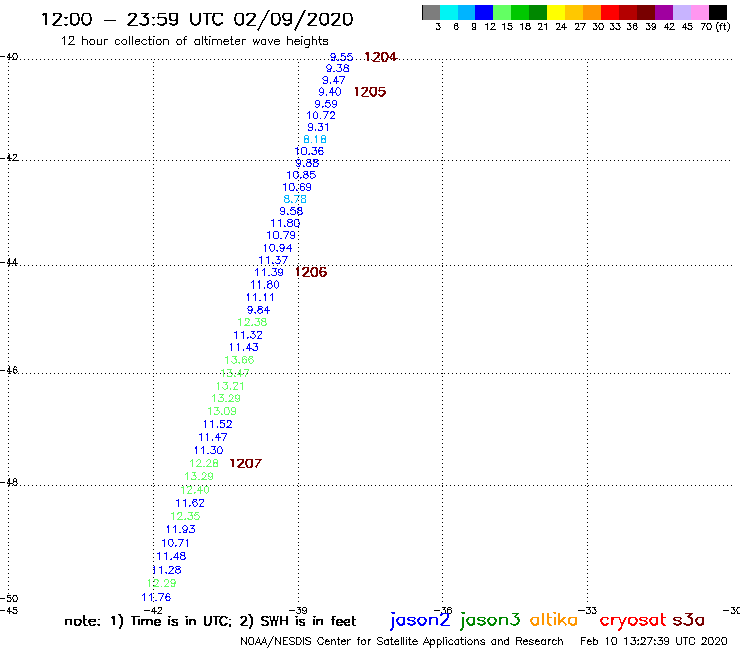Click the 1204 time marker
This screenshot has width=740, height=650.
point(380,57)
